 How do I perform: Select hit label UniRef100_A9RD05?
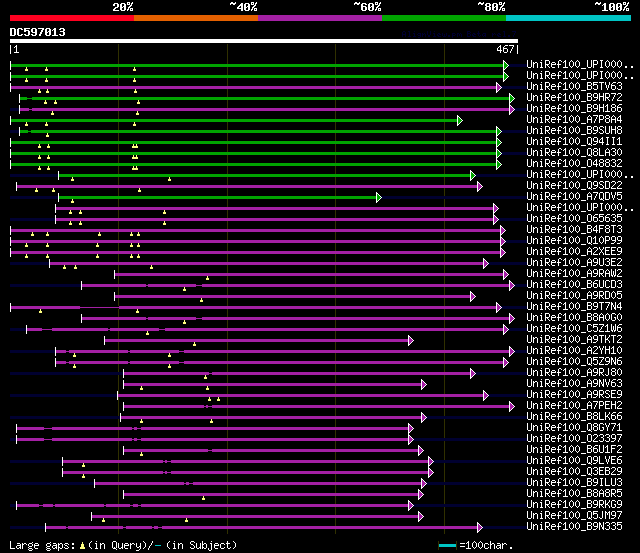tap(574, 296)
